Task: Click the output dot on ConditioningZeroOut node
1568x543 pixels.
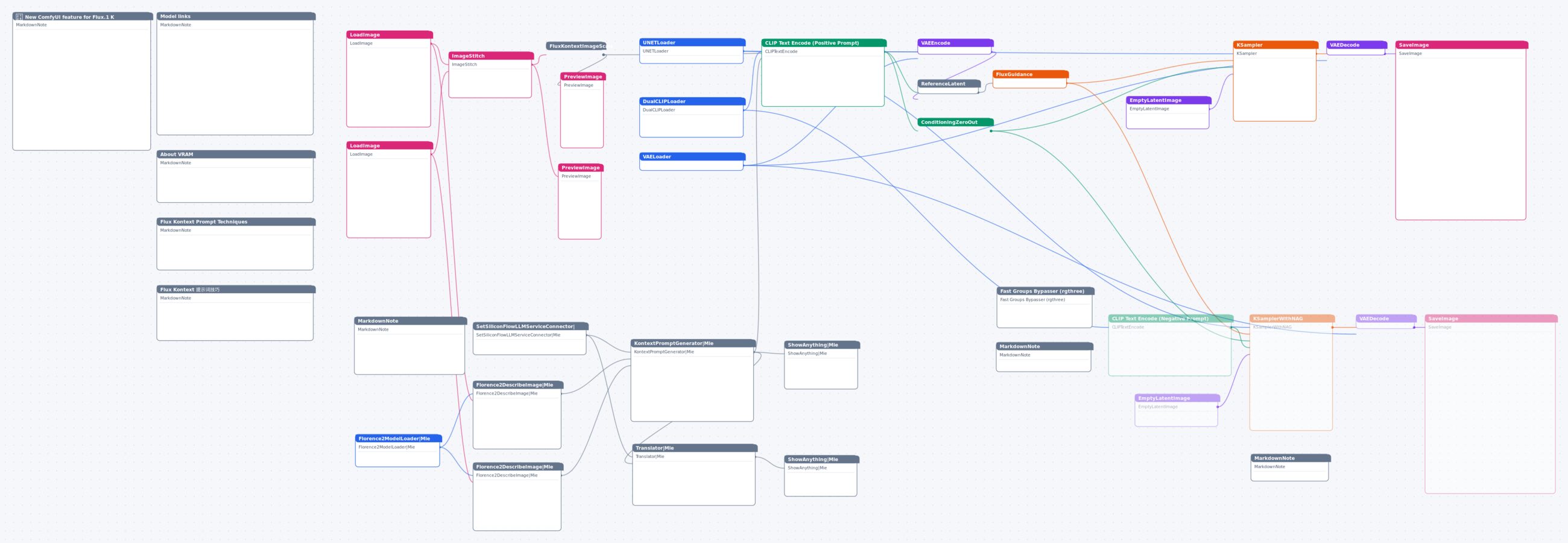Action: click(991, 131)
